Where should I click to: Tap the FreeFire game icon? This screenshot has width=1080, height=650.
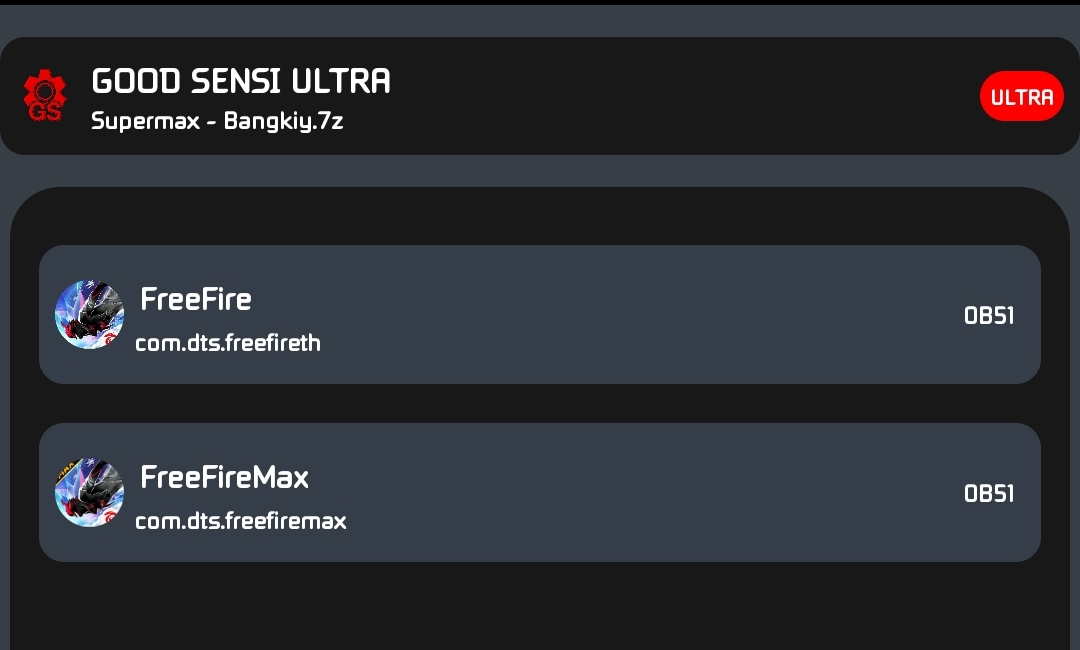point(89,315)
